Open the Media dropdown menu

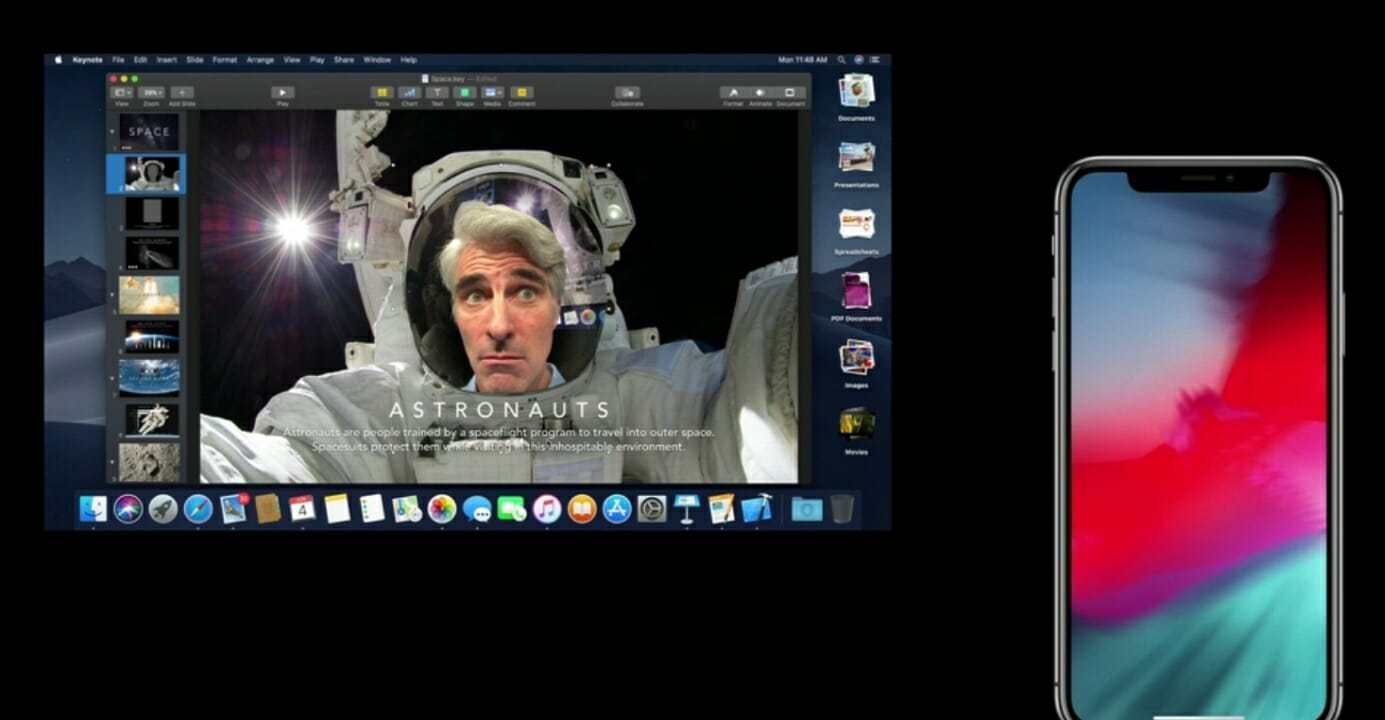[x=492, y=93]
